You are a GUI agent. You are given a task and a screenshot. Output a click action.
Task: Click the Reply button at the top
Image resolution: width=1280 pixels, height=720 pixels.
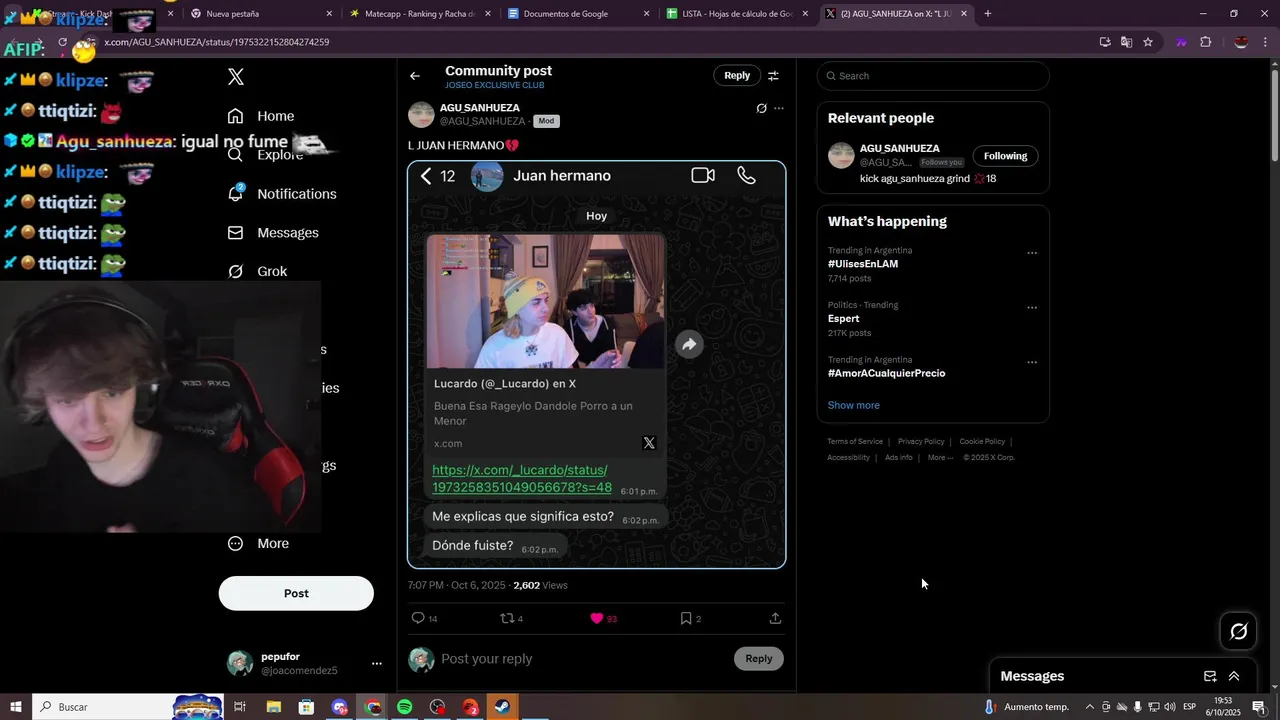coord(737,75)
